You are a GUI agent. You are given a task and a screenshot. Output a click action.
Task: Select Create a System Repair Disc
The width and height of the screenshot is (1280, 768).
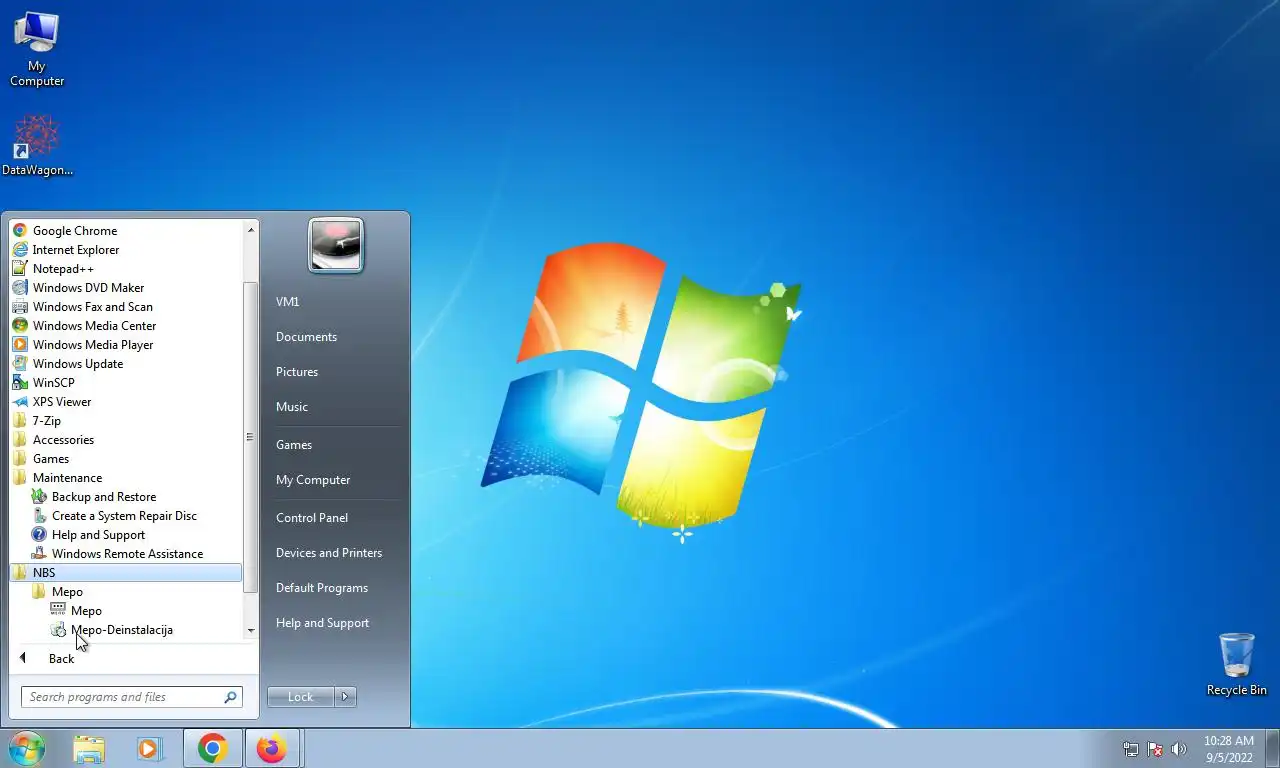[126, 516]
